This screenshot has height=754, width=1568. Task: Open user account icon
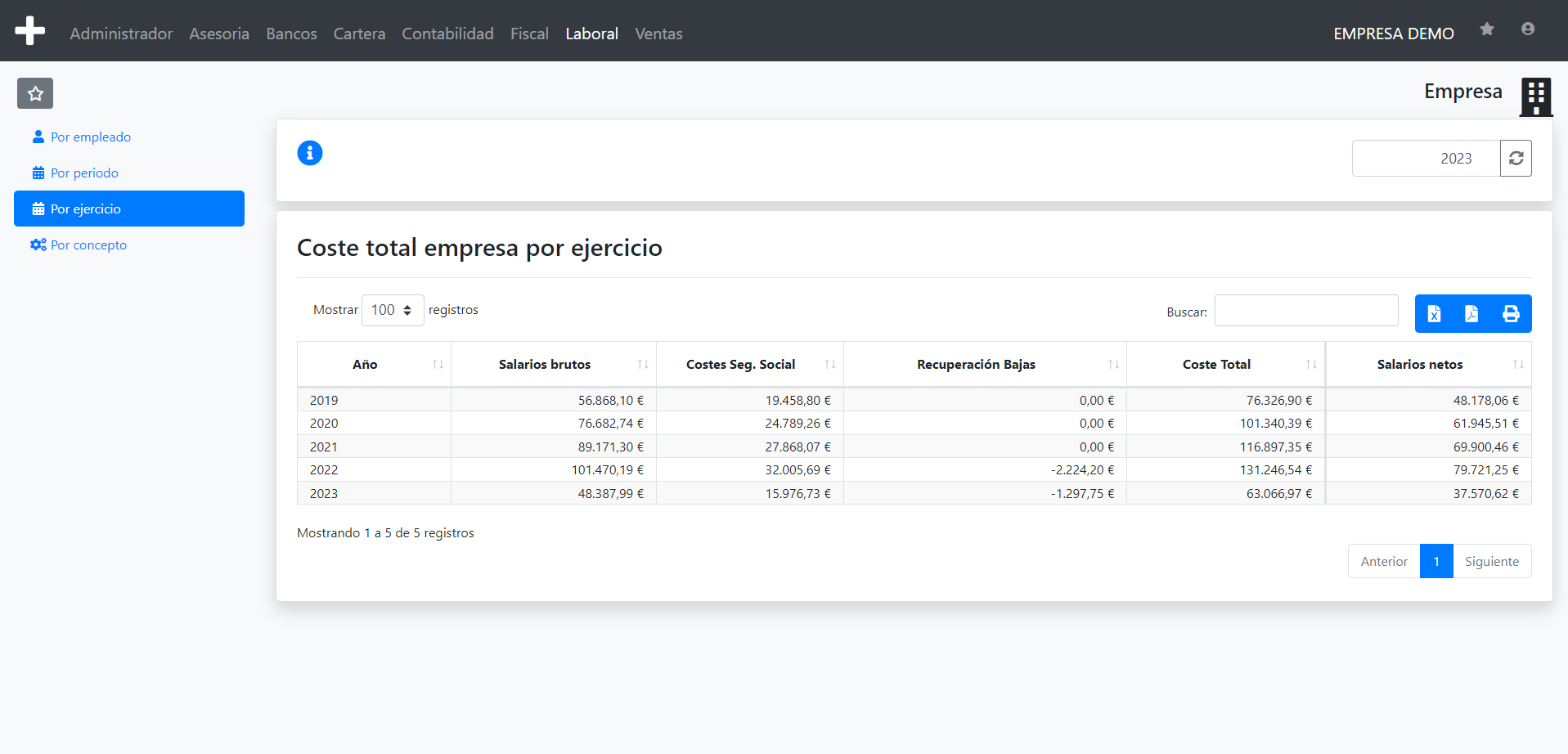[x=1528, y=29]
